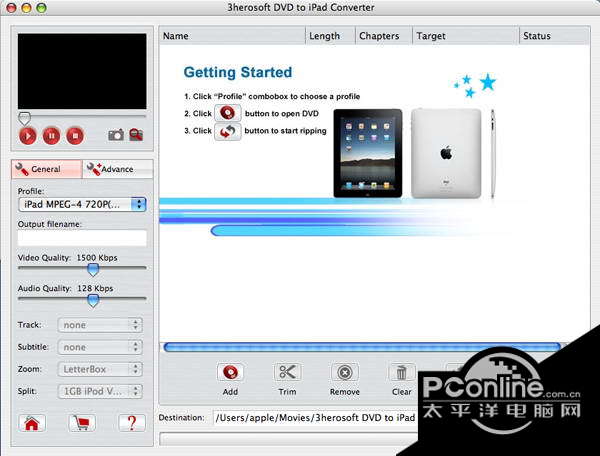Click the open DVD icon in Getting Started
Image resolution: width=600 pixels, height=456 pixels.
pyautogui.click(x=228, y=113)
